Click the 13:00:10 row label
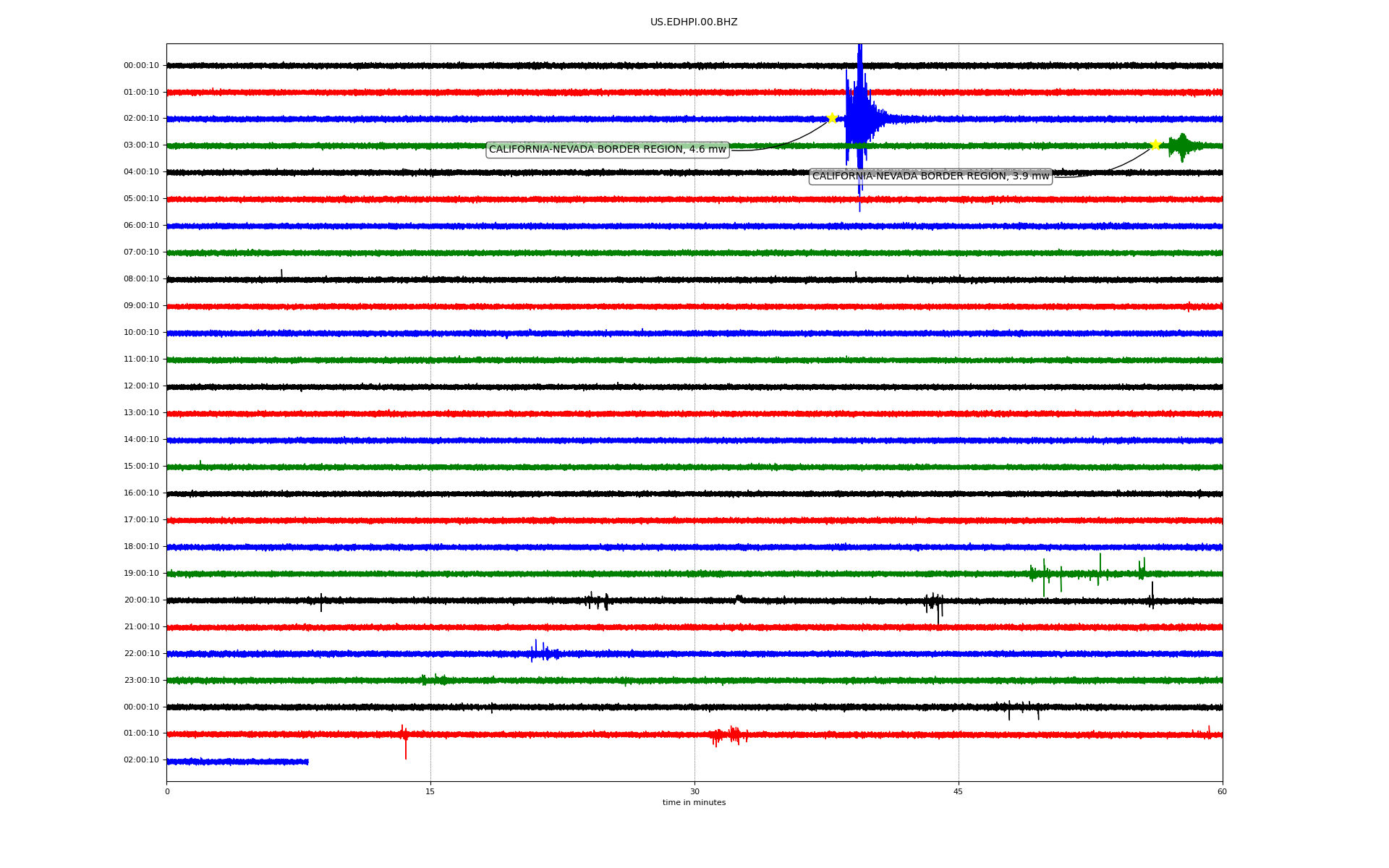 [x=141, y=413]
